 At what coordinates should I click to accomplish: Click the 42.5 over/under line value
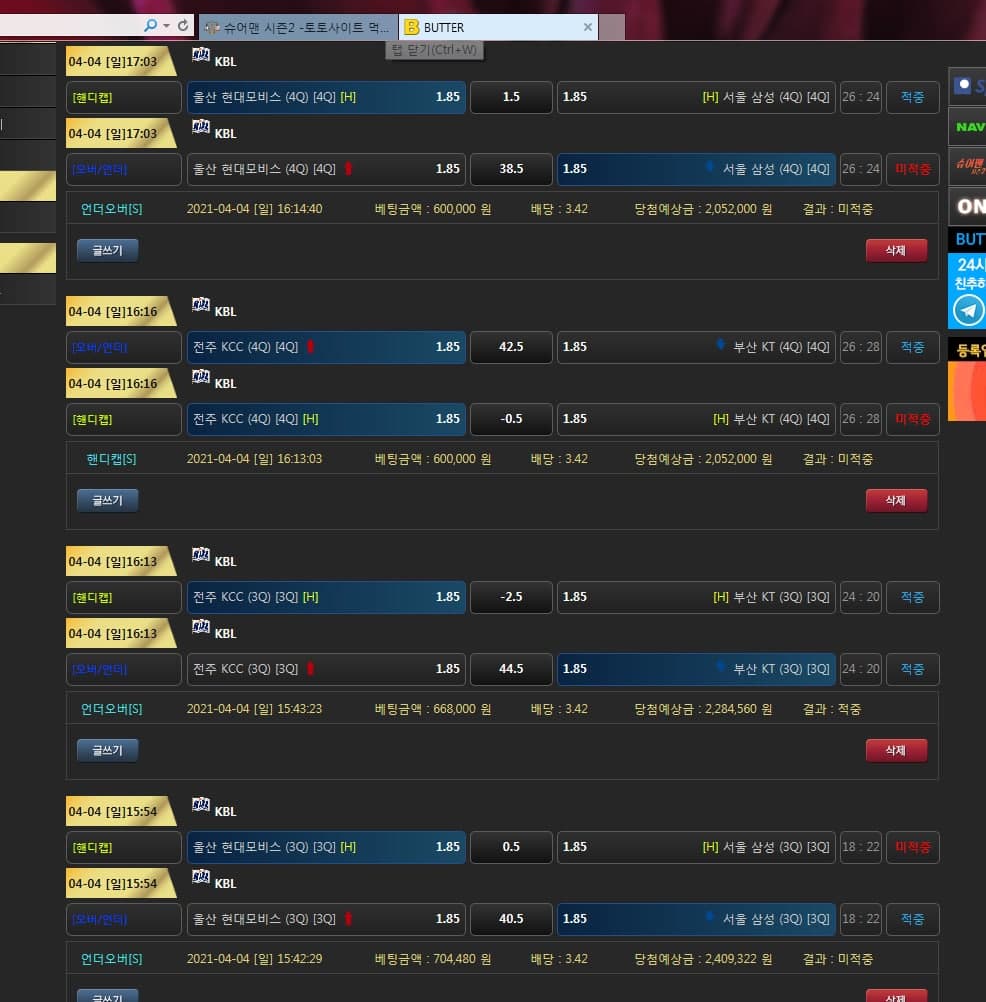click(x=511, y=347)
